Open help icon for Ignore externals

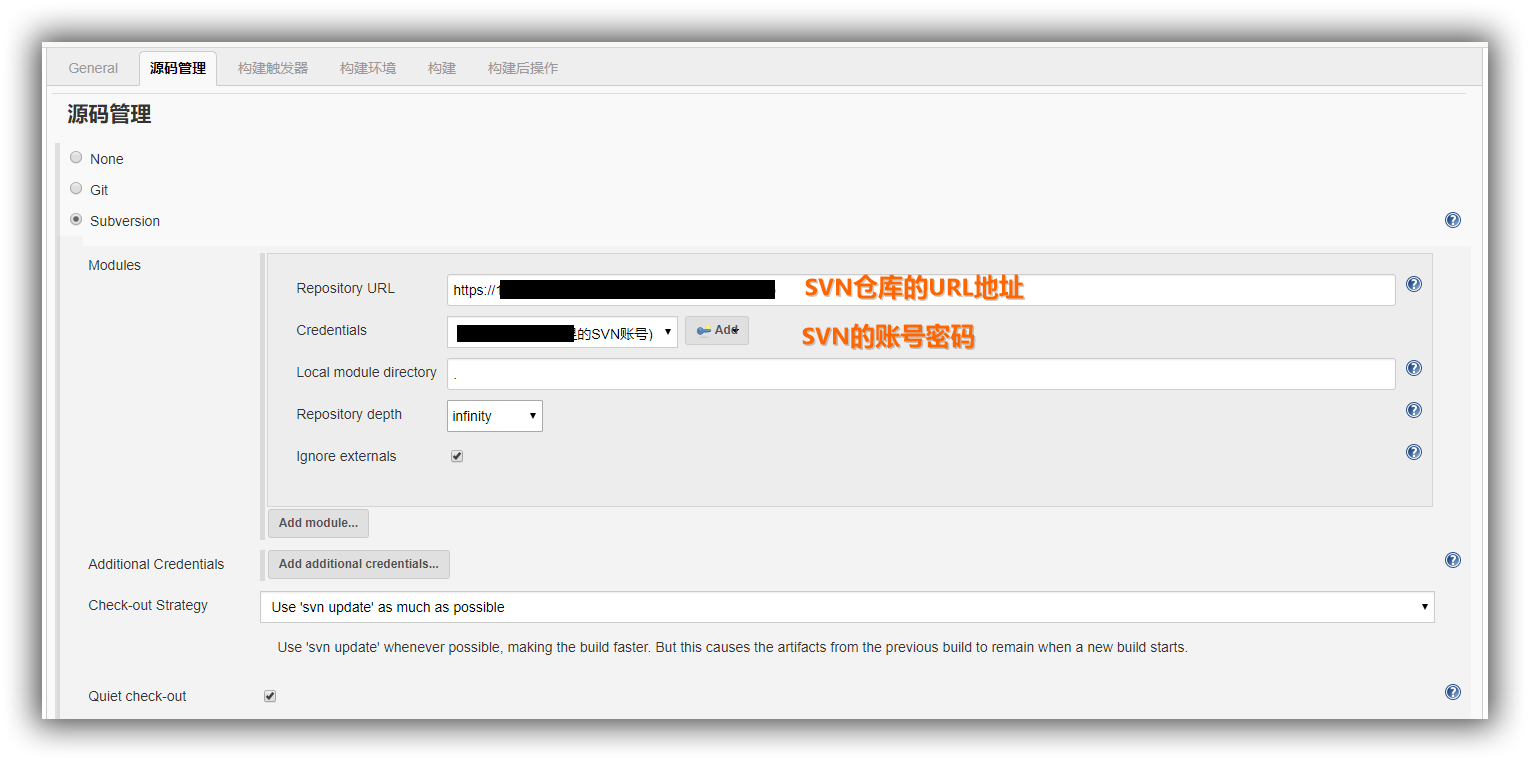[1413, 452]
